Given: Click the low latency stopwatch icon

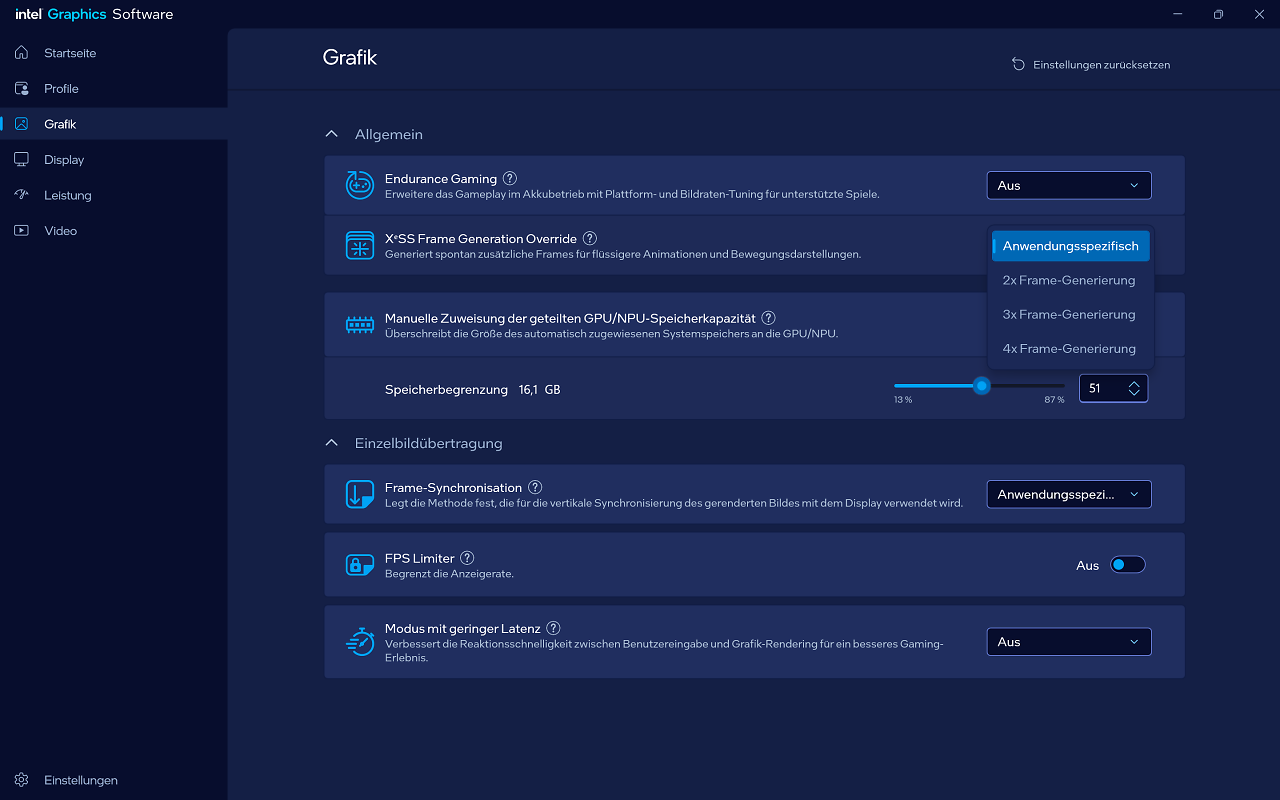Looking at the screenshot, I should coord(360,641).
